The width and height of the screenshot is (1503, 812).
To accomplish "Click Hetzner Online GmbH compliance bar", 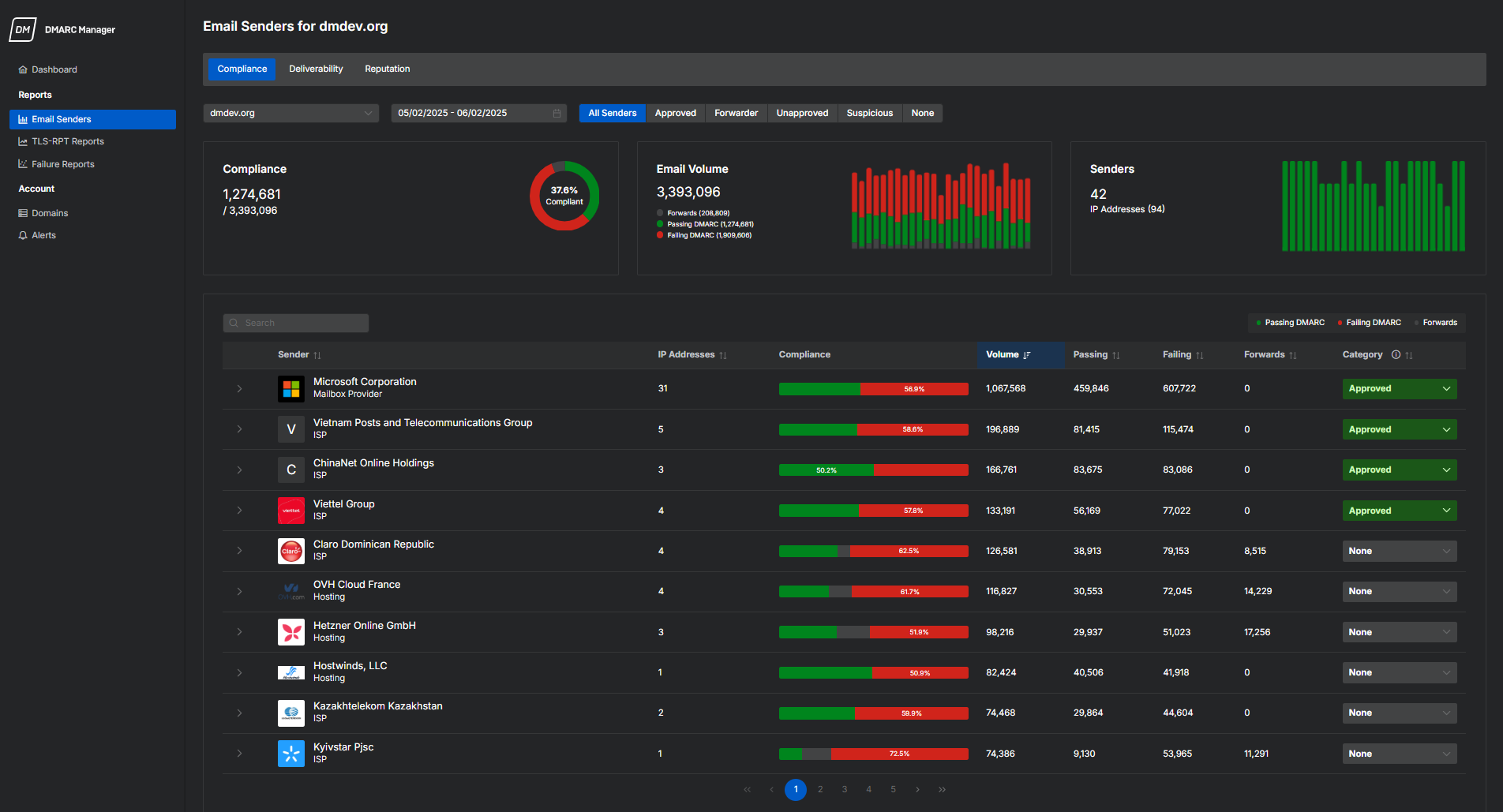I will [873, 632].
